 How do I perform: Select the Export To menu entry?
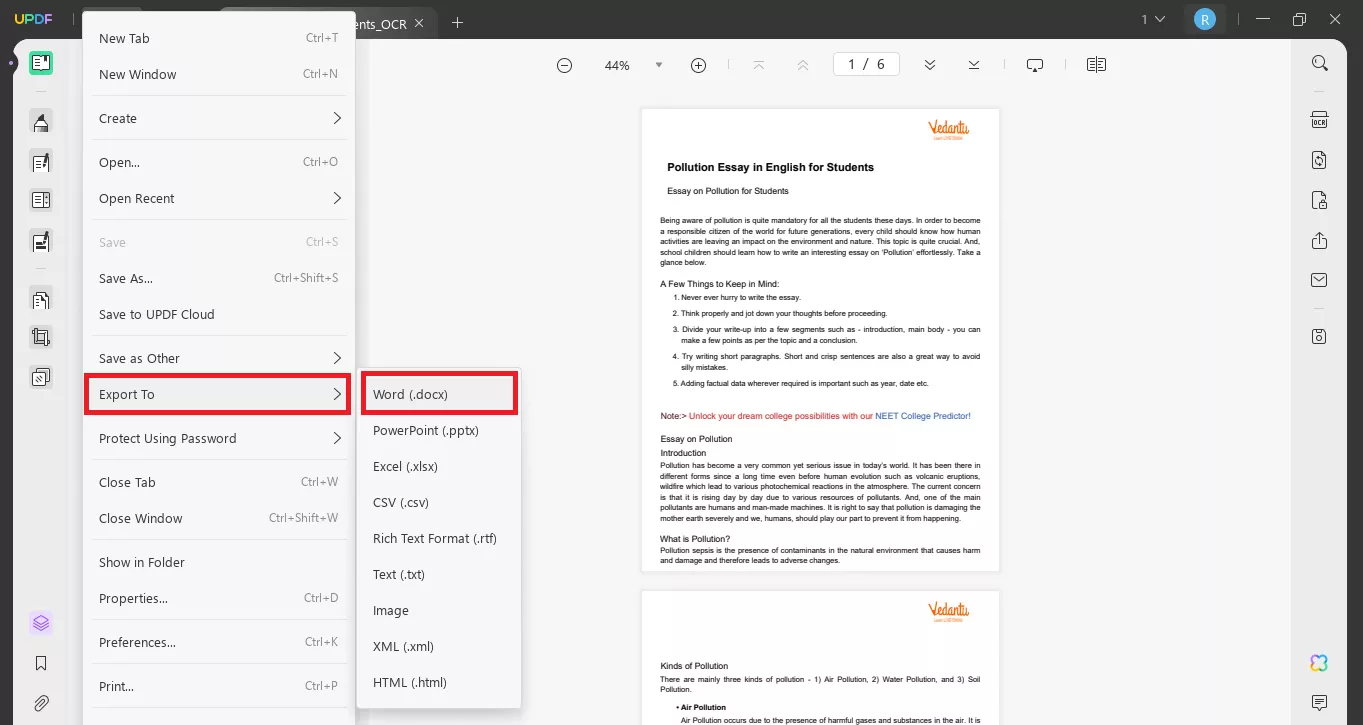(x=219, y=394)
